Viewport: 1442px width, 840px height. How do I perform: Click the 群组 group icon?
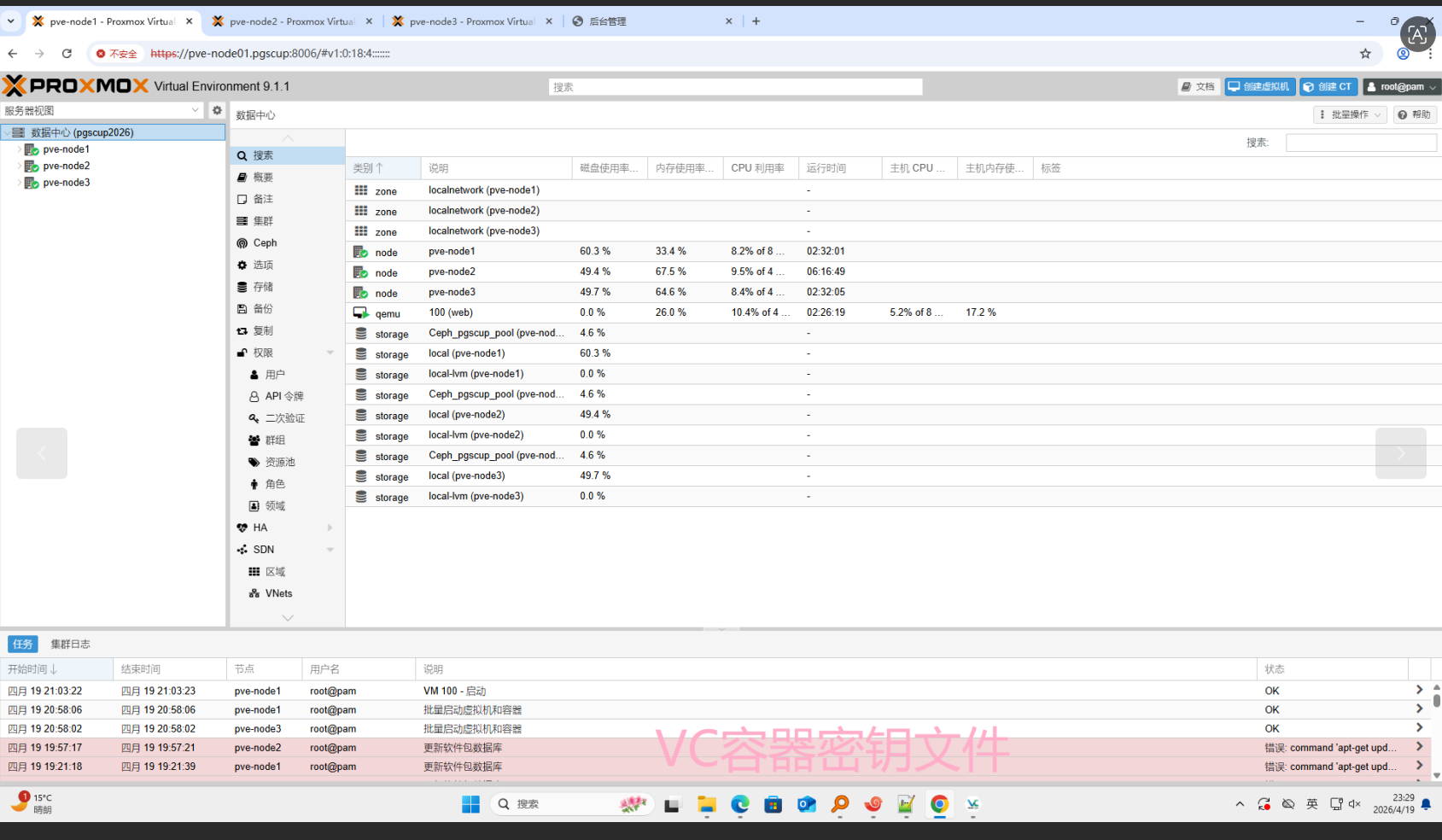point(254,440)
